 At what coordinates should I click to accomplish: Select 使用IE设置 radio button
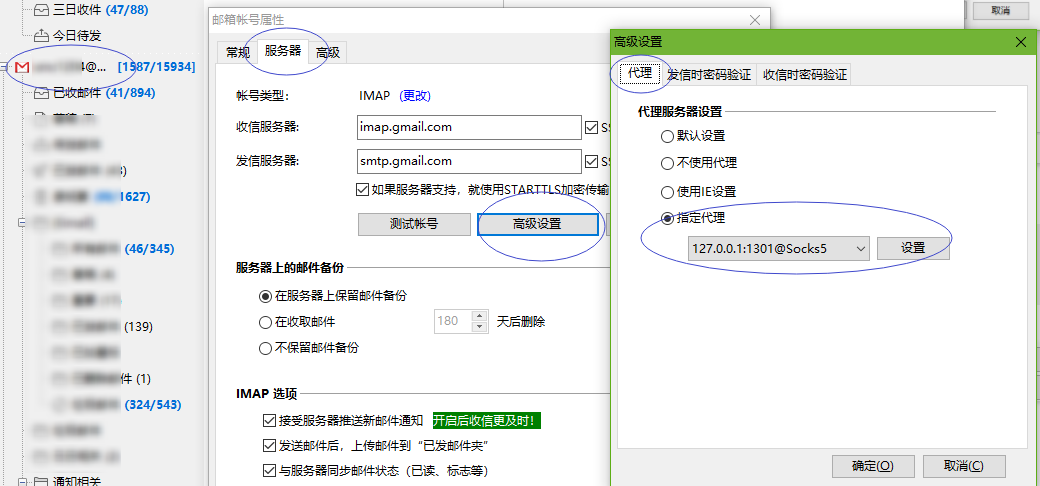coord(667,192)
